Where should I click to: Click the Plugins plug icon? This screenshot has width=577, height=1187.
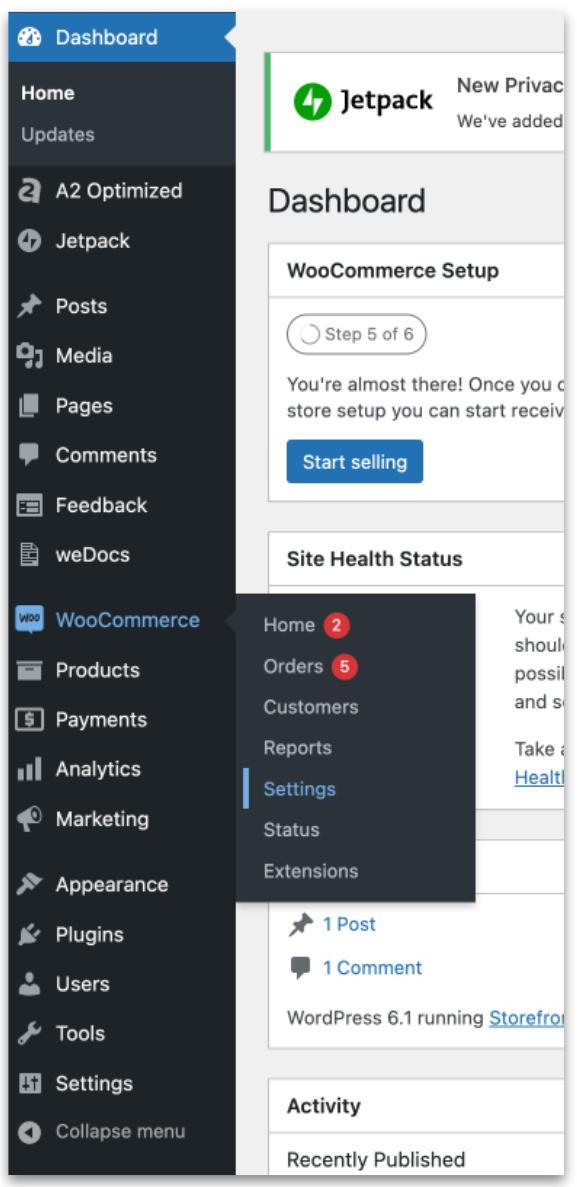click(x=29, y=934)
